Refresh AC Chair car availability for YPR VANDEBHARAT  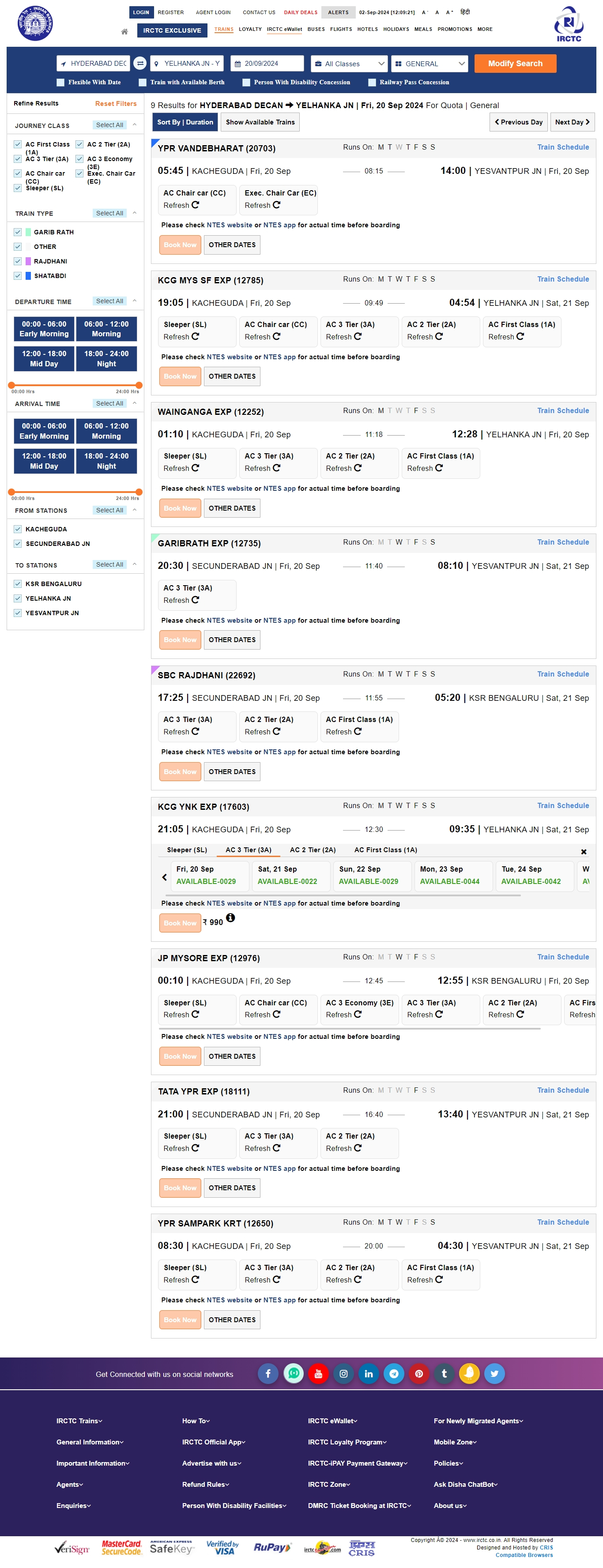195,205
